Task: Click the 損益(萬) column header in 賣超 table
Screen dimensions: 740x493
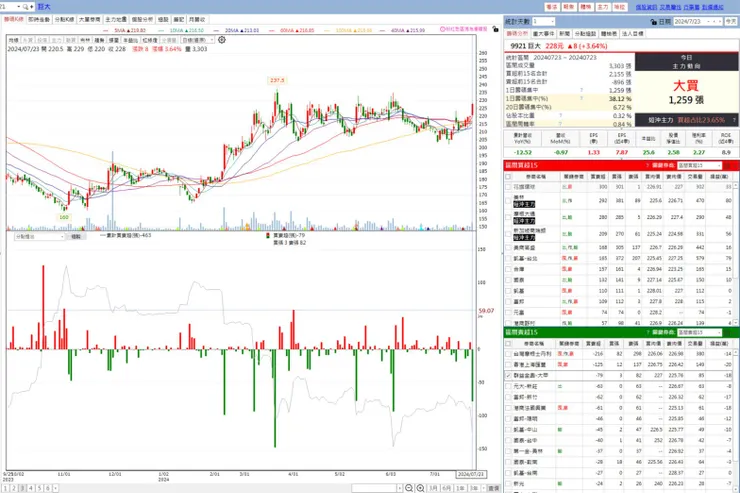Action: pos(719,343)
